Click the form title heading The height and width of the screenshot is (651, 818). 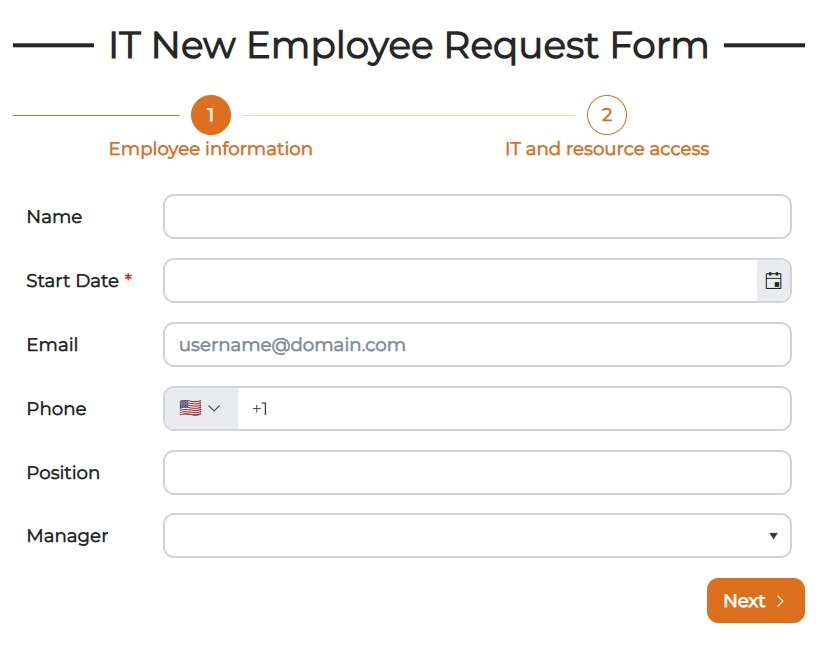(408, 46)
